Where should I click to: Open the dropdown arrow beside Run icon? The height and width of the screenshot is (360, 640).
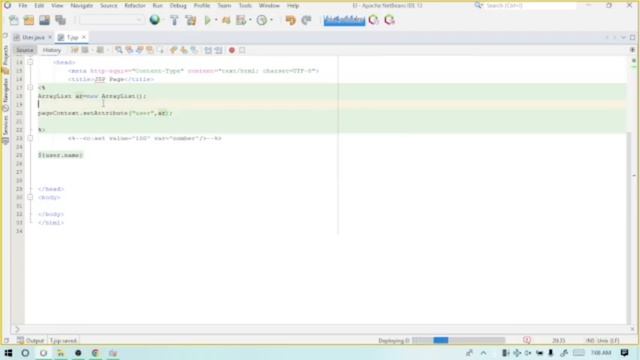click(x=216, y=20)
